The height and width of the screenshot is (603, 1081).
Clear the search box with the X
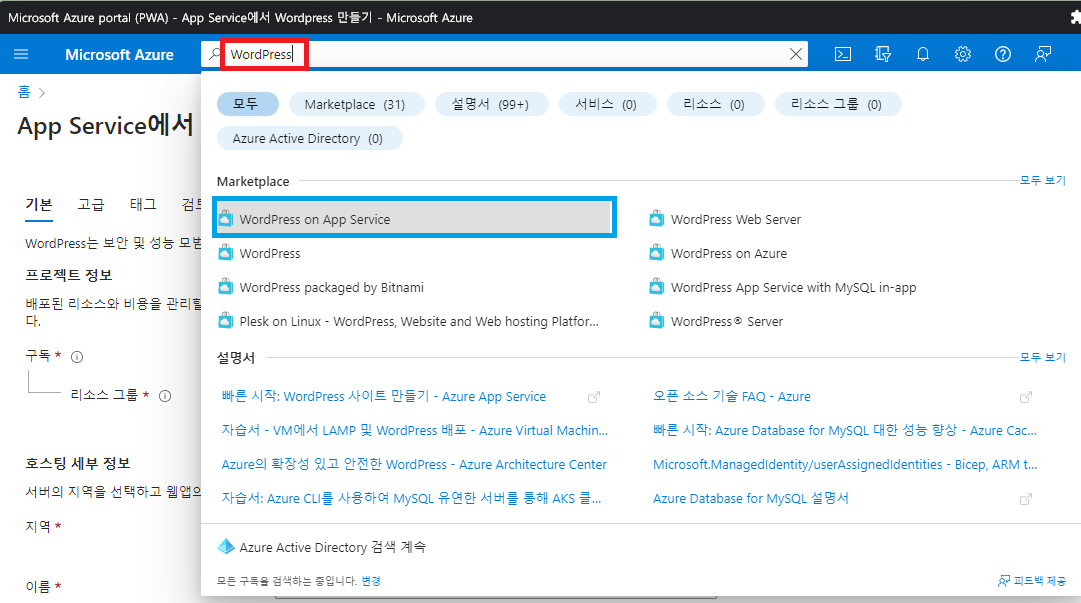pos(796,54)
